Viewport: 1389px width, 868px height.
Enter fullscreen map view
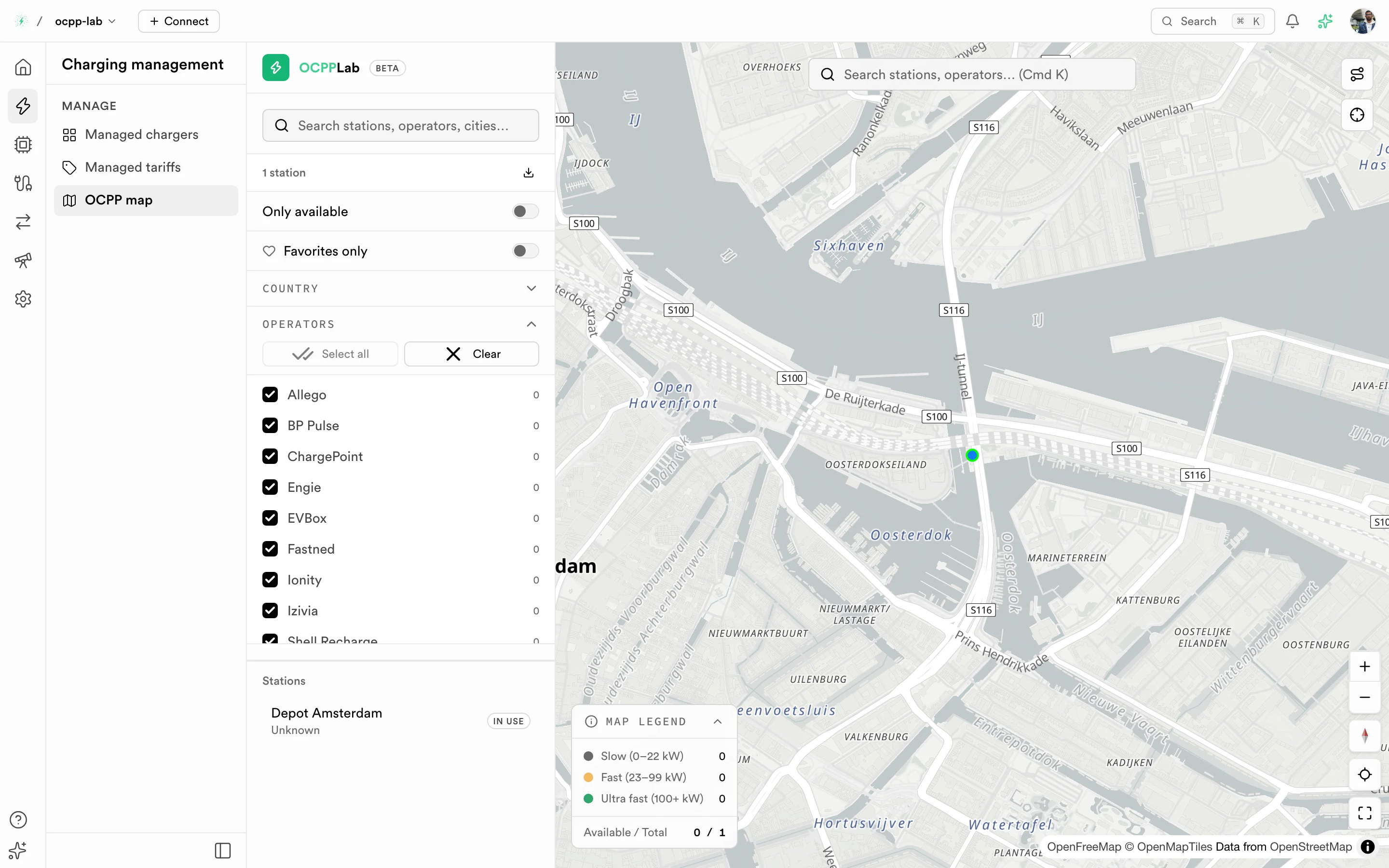pos(1364,813)
